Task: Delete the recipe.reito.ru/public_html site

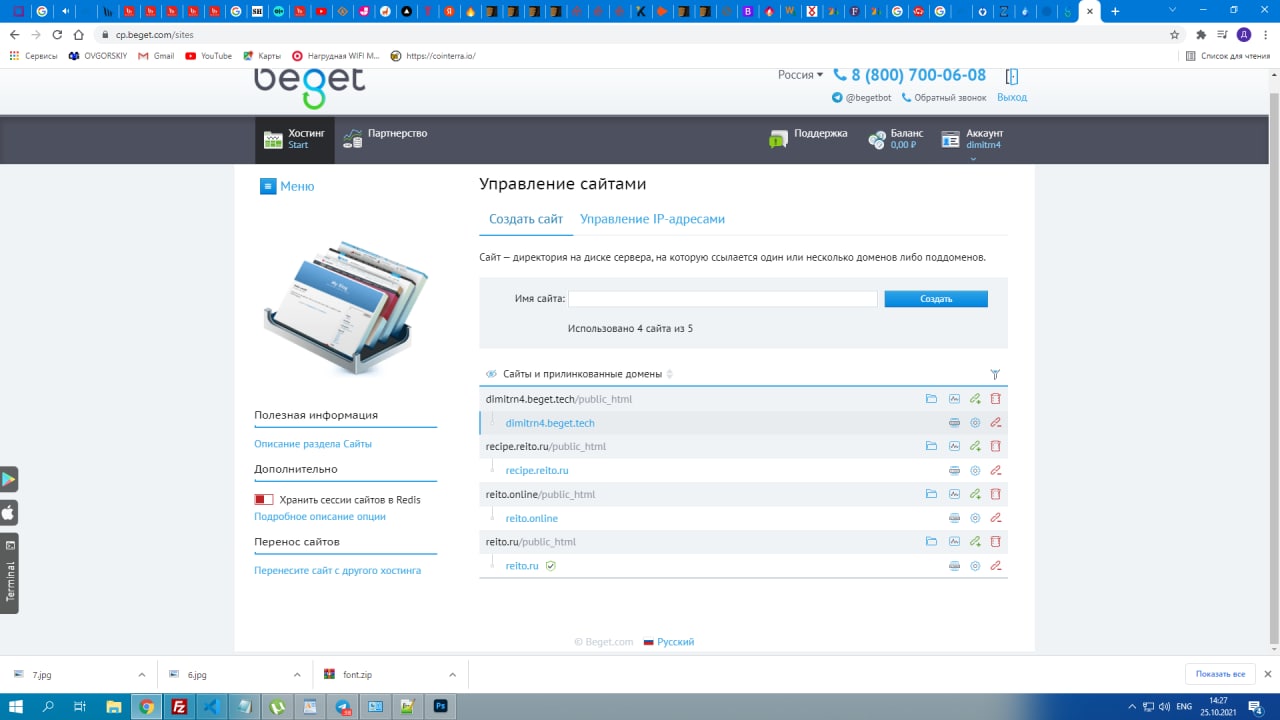Action: [995, 446]
